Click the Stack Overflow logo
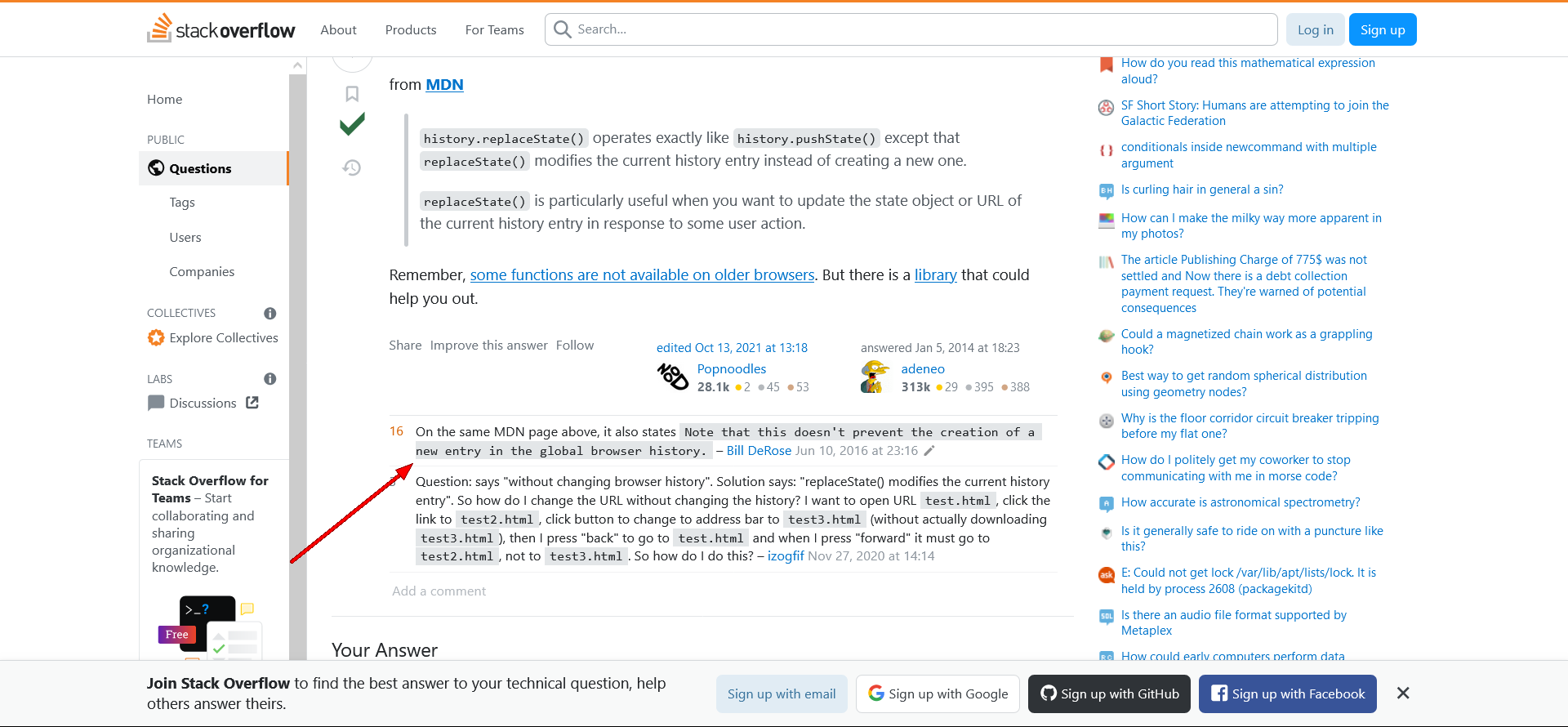Image resolution: width=1568 pixels, height=727 pixels. (x=221, y=29)
